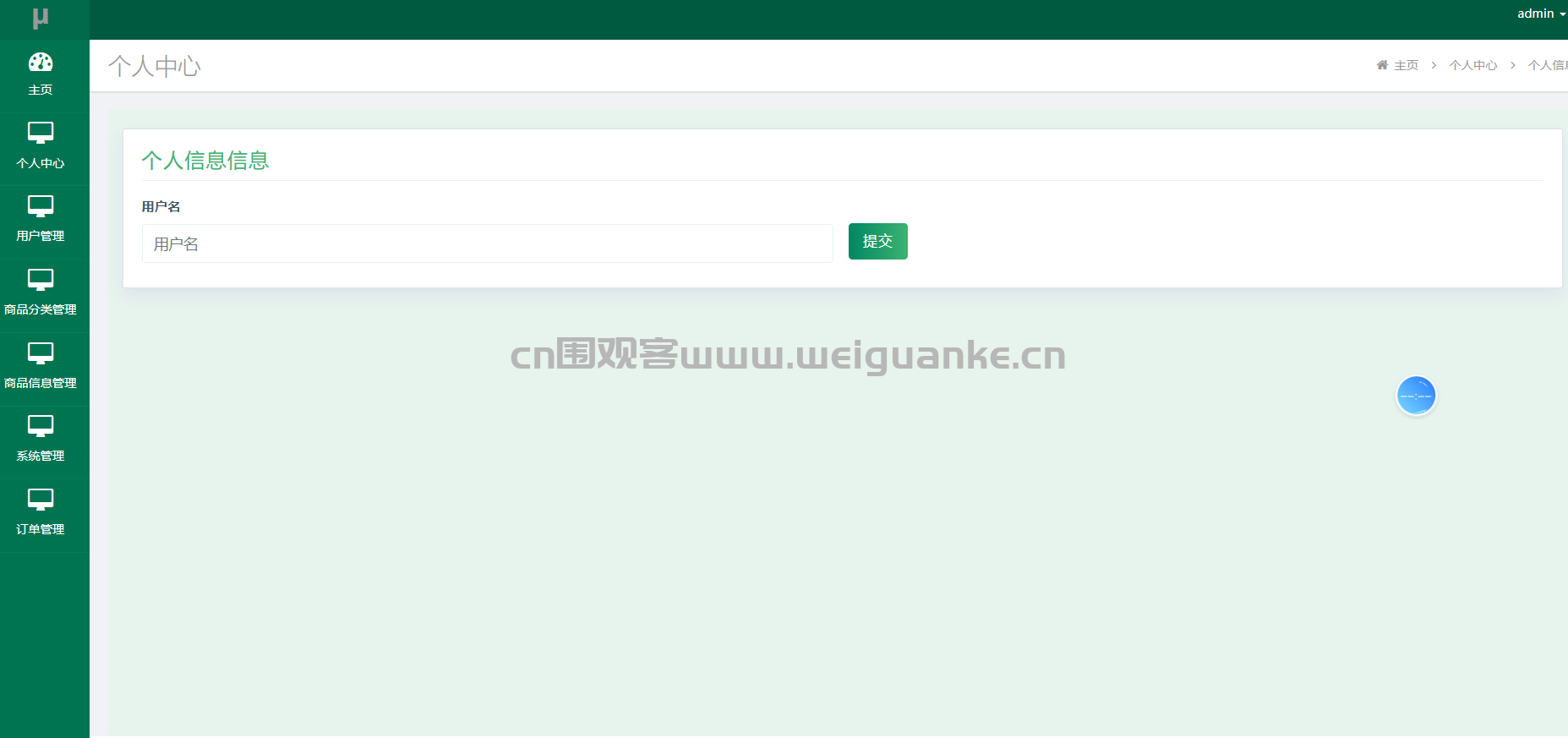The width and height of the screenshot is (1568, 738).
Task: Click the 用户管理 monitor icon
Action: pyautogui.click(x=41, y=206)
